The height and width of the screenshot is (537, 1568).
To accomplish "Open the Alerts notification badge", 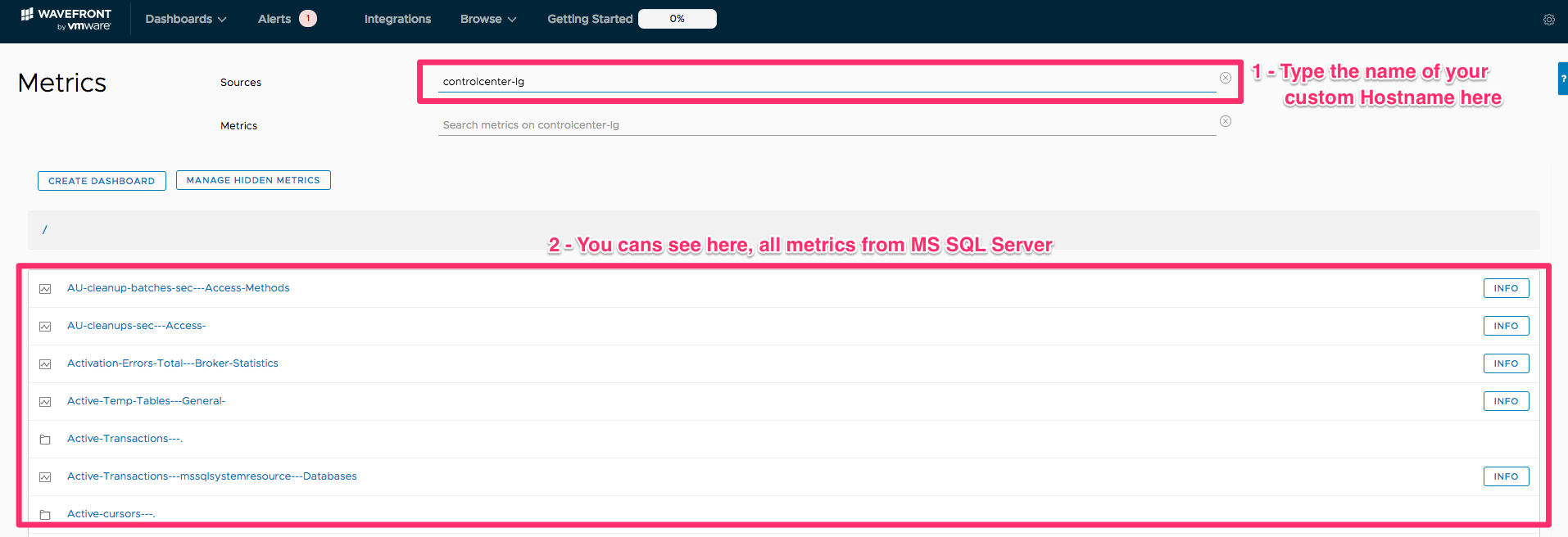I will 308,19.
